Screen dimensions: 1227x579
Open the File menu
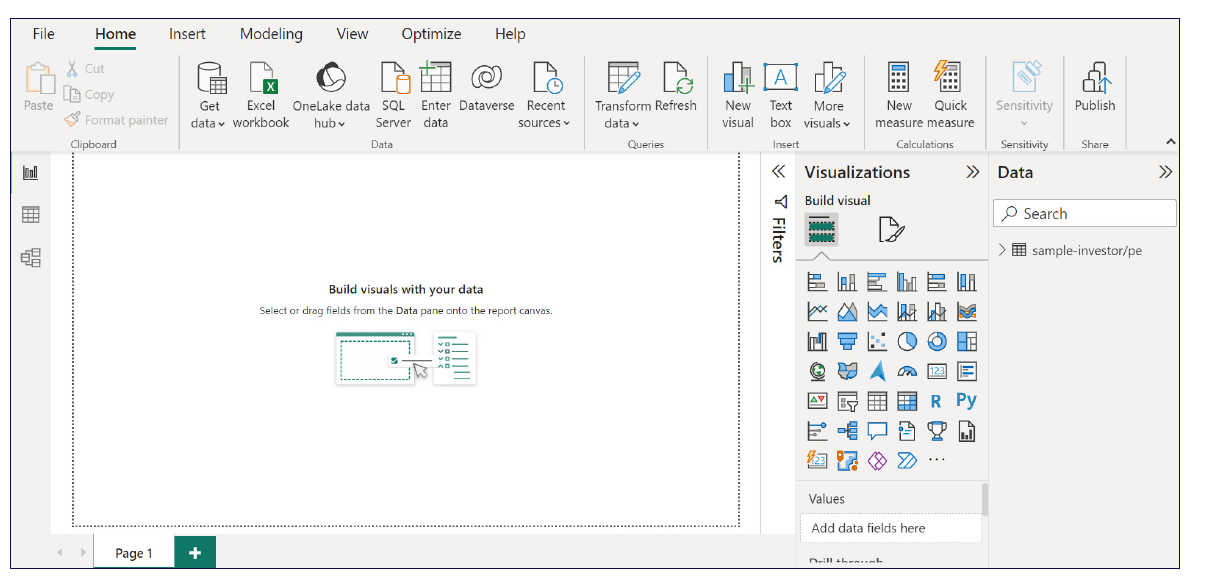42,33
